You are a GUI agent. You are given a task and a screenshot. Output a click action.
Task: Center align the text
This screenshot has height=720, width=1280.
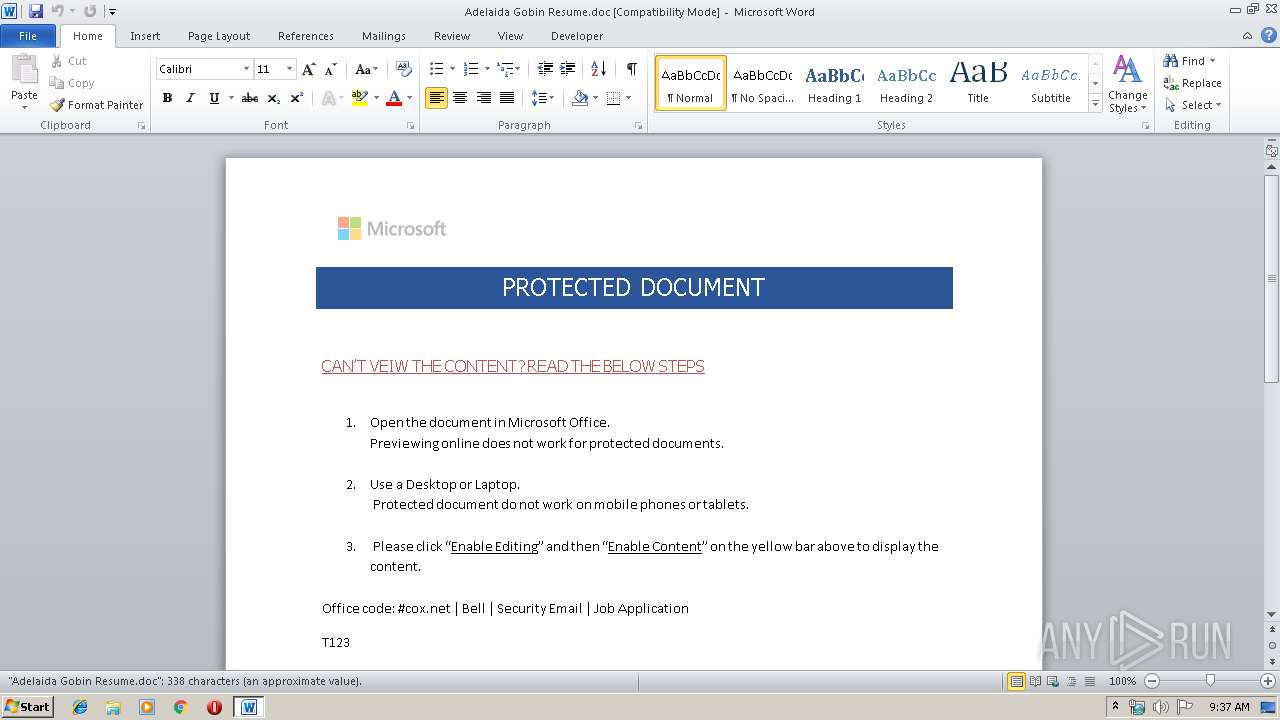[x=460, y=98]
